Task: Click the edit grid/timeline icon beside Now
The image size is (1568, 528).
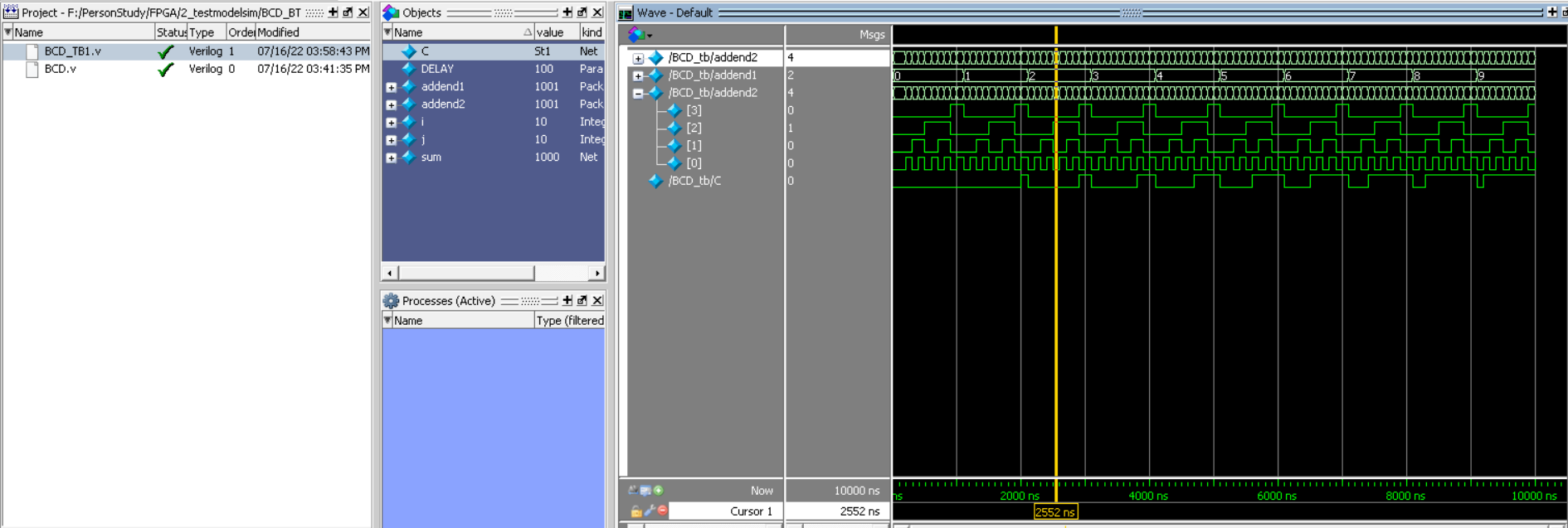Action: coord(645,491)
